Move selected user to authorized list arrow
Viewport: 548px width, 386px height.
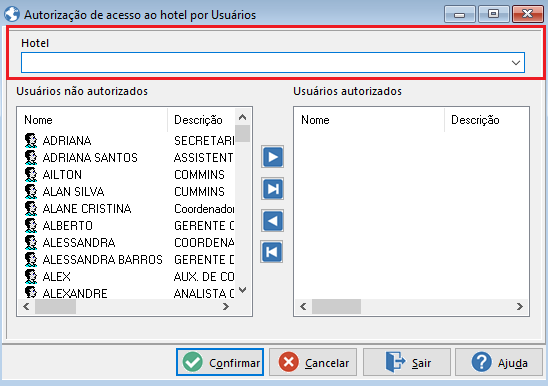(x=273, y=157)
